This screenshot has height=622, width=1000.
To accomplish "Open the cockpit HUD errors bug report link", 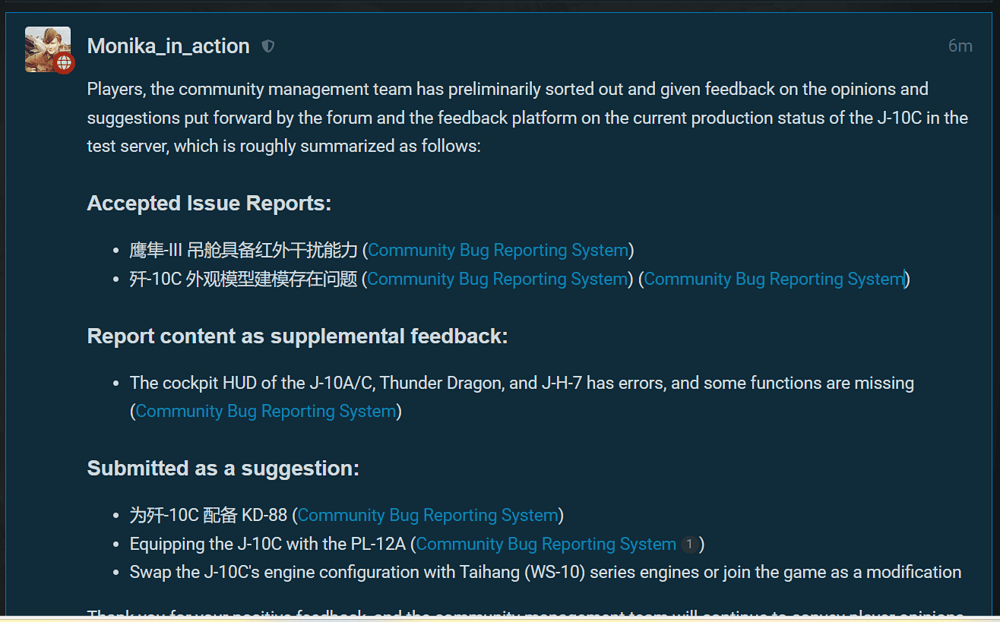I will [266, 411].
